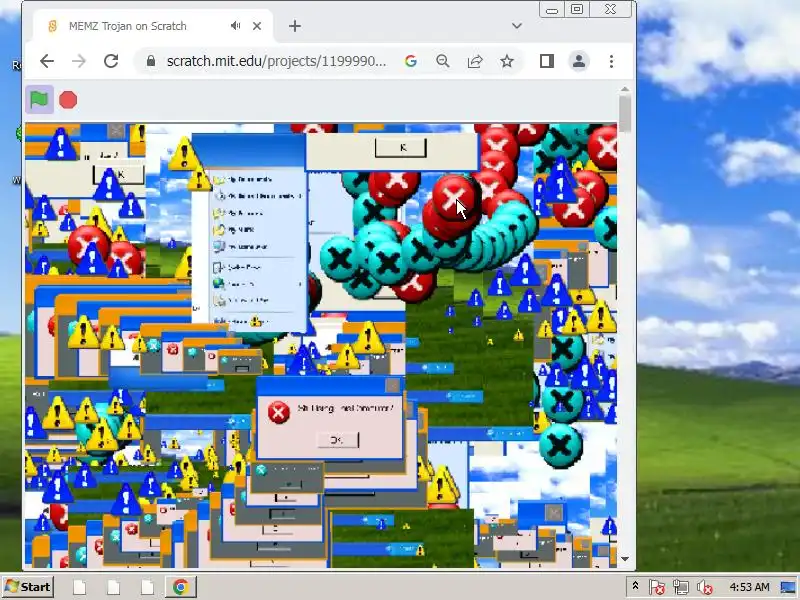Start the project with the green flag
800x600 pixels.
tap(39, 99)
